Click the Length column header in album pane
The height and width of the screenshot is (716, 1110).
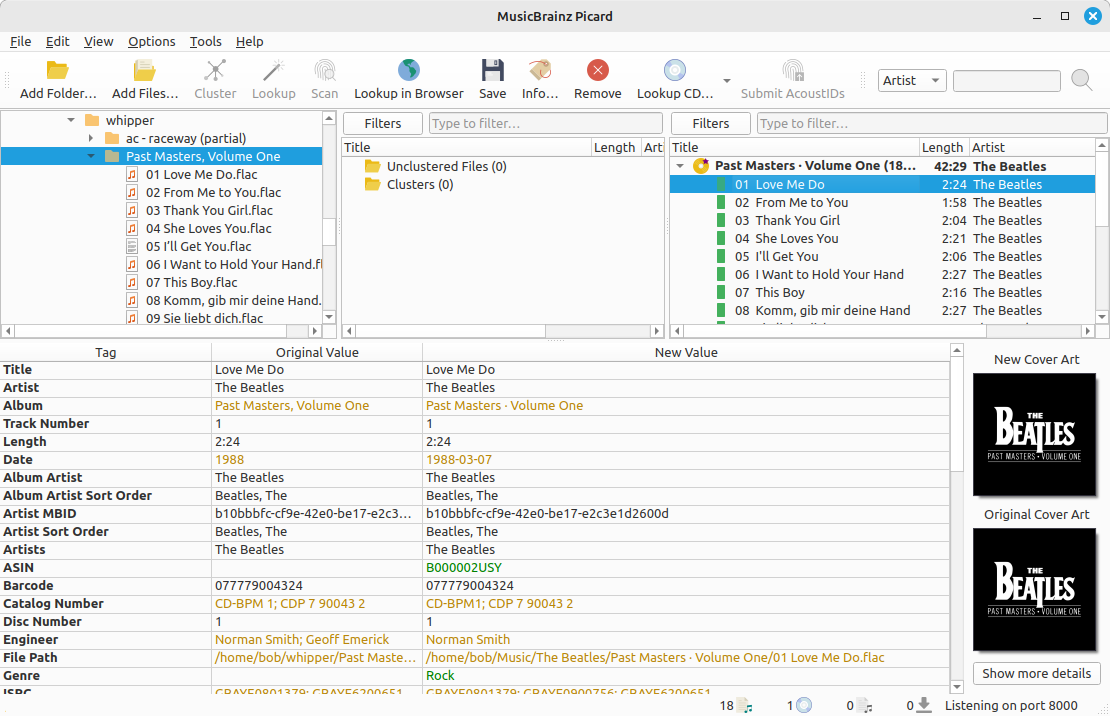click(942, 147)
